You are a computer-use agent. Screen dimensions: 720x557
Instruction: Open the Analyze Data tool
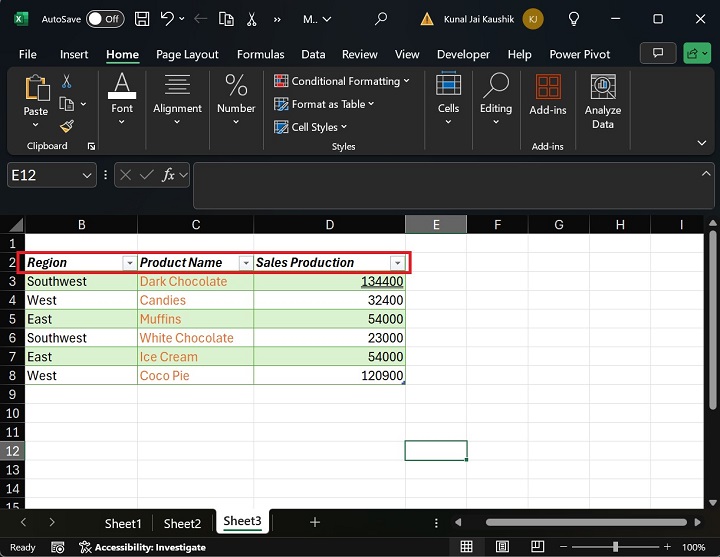(x=602, y=101)
